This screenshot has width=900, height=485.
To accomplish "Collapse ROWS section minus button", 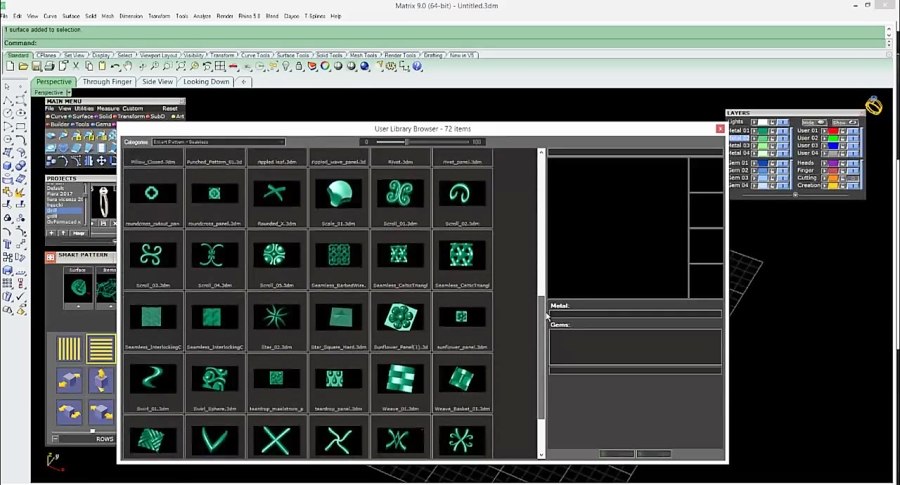I will (x=55, y=439).
